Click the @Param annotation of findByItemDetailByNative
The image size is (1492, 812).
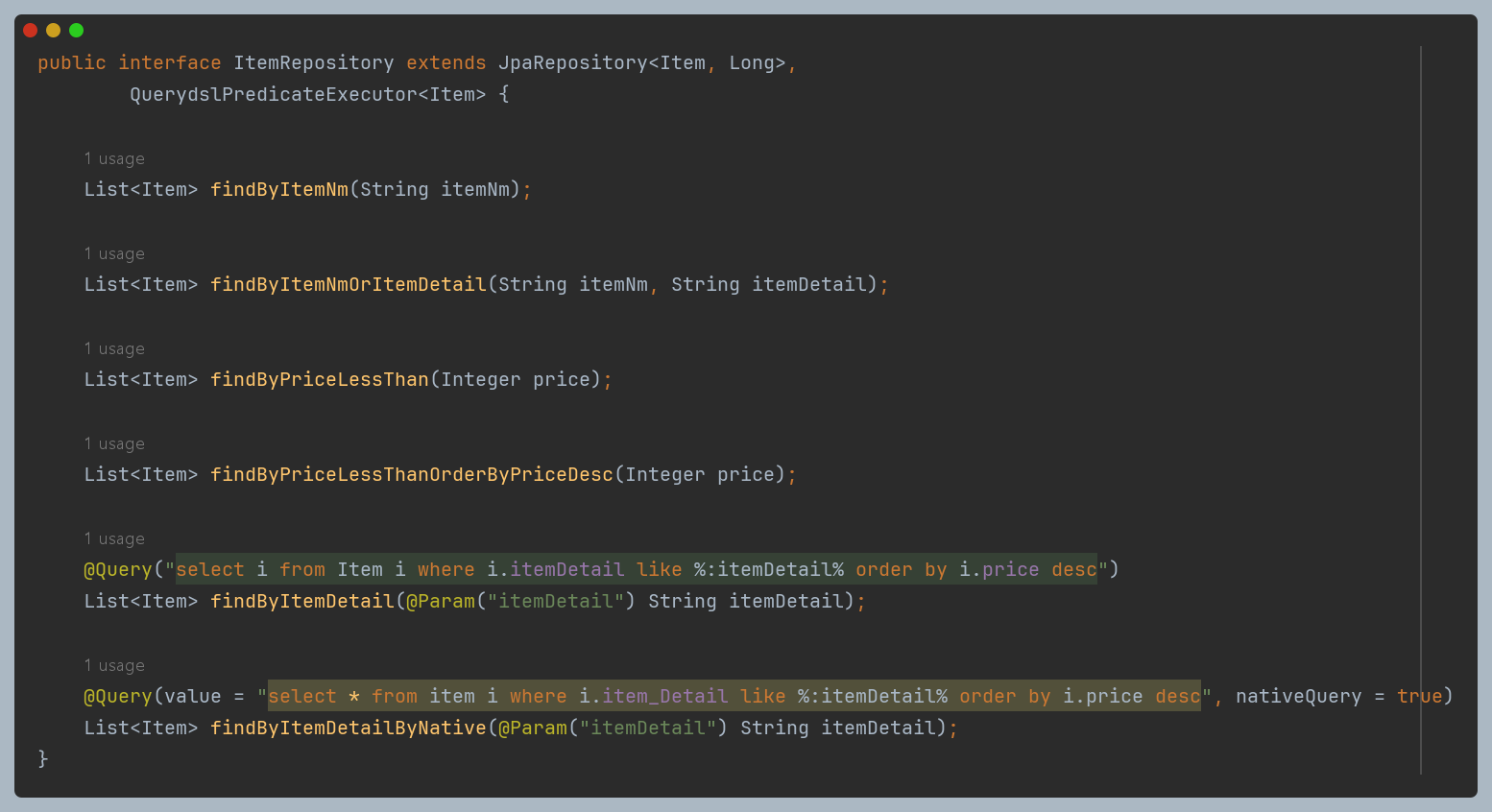[533, 728]
